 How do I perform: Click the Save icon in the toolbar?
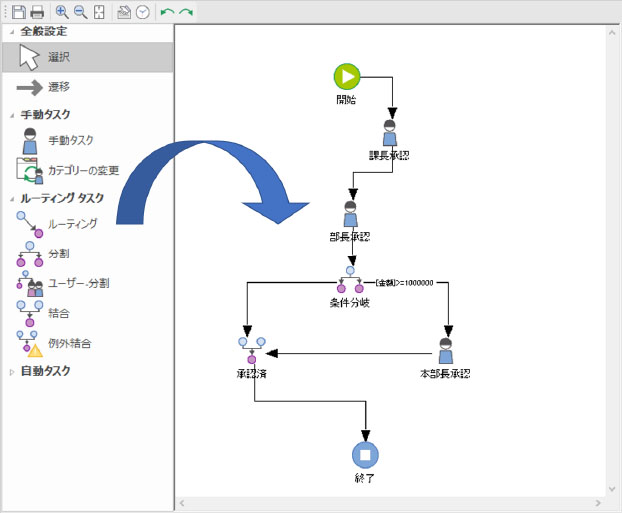click(x=18, y=12)
